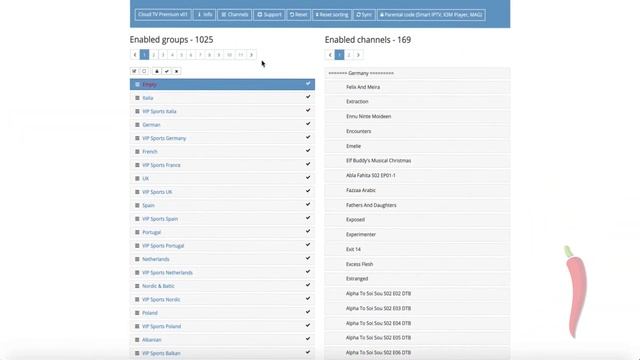The width and height of the screenshot is (640, 360).
Task: Click the drag handle icon of Spain group
Action: (137, 205)
